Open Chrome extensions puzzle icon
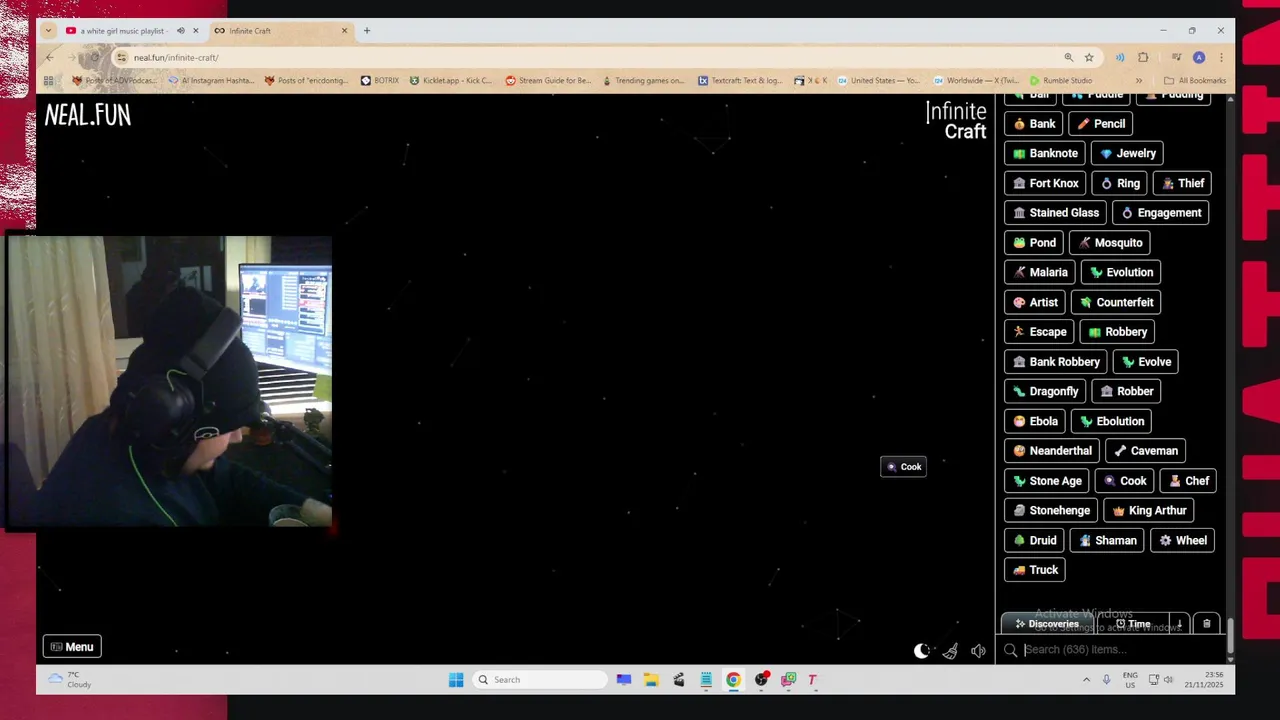Image resolution: width=1280 pixels, height=720 pixels. [1143, 57]
